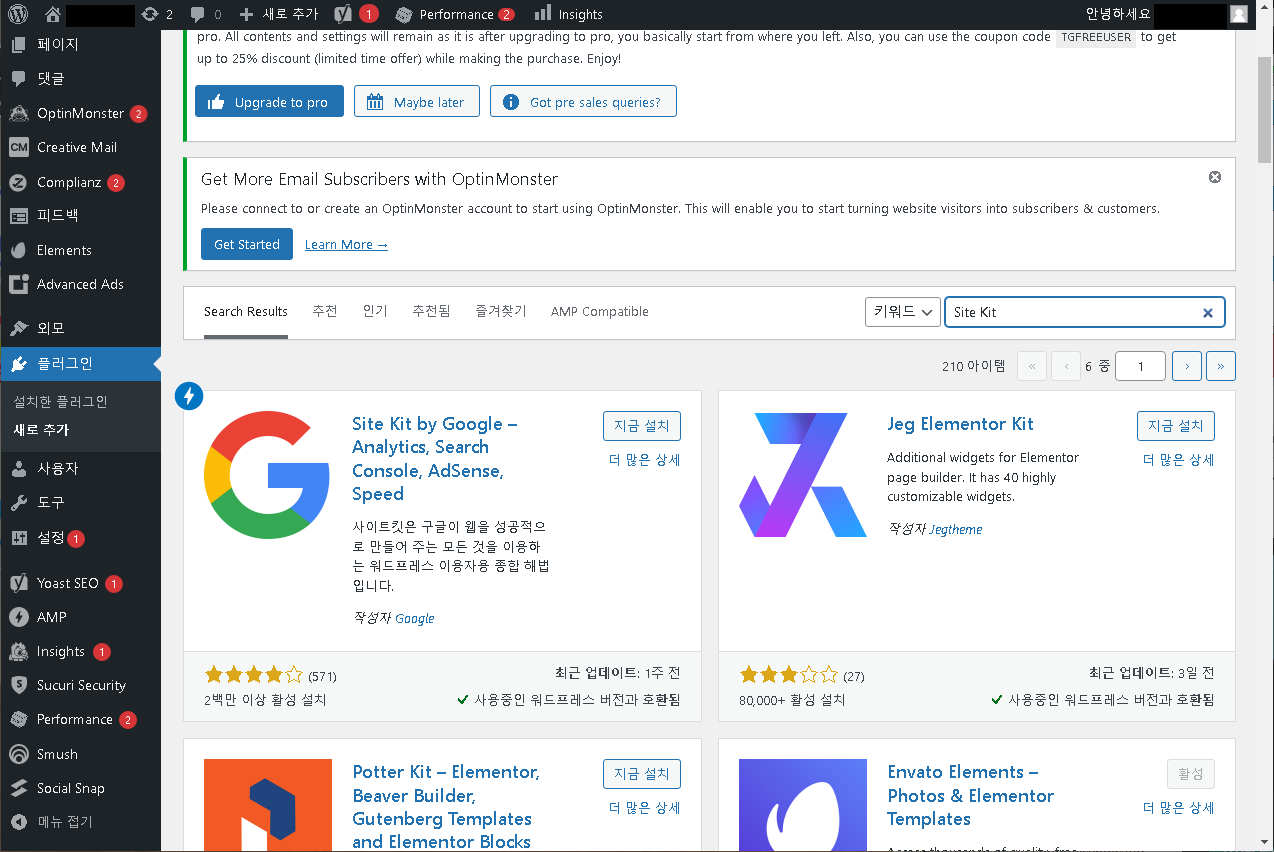The width and height of the screenshot is (1274, 852).
Task: Open the Performance menu in admin bar
Action: (455, 14)
